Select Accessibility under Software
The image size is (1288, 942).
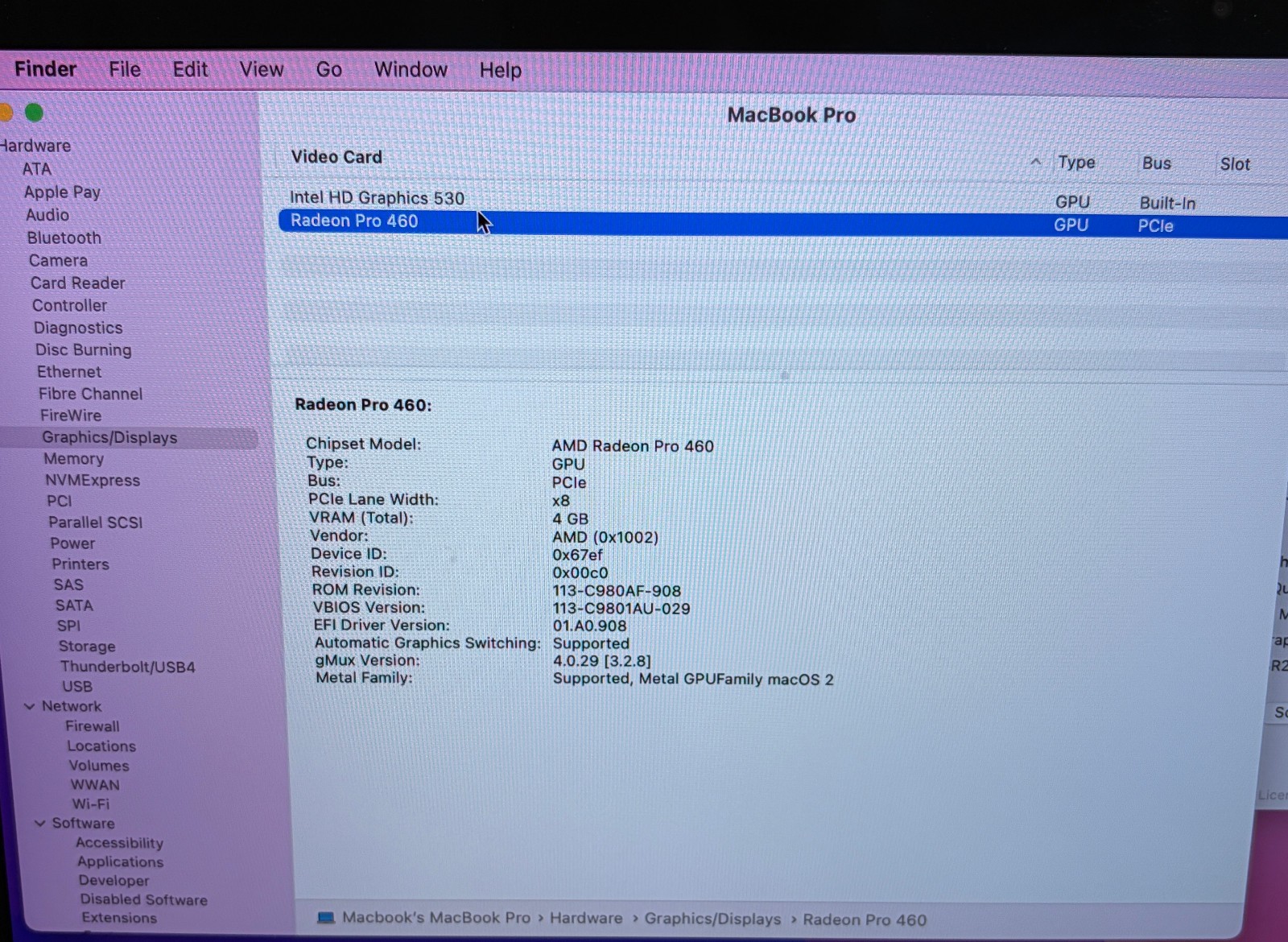[x=119, y=843]
